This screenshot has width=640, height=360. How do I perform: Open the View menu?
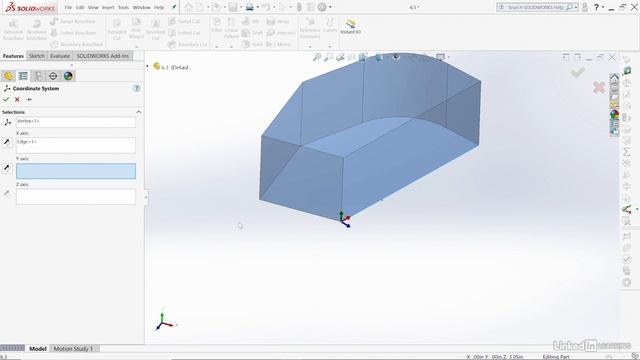pyautogui.click(x=93, y=7)
